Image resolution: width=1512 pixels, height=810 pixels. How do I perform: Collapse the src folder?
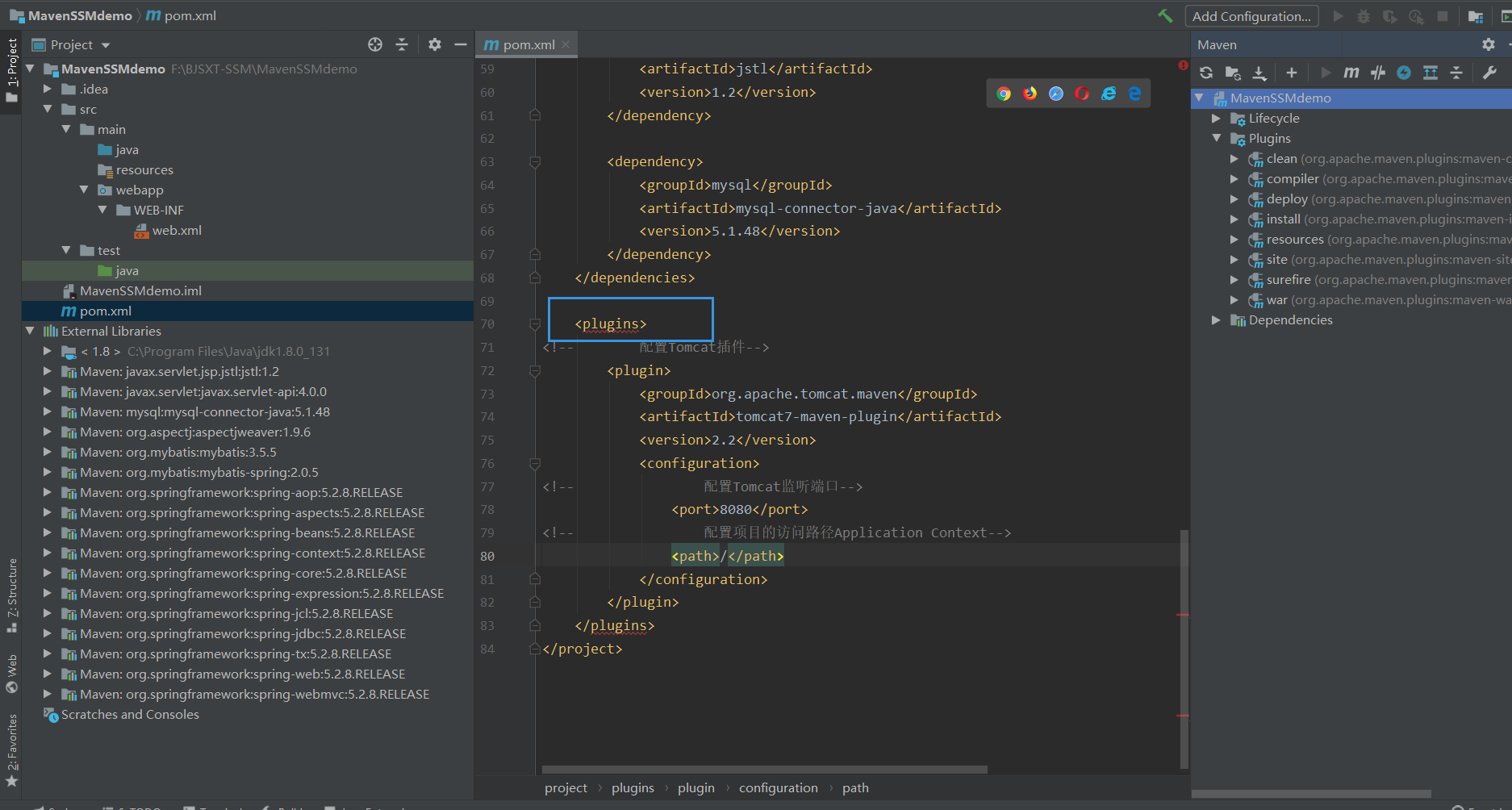point(48,109)
